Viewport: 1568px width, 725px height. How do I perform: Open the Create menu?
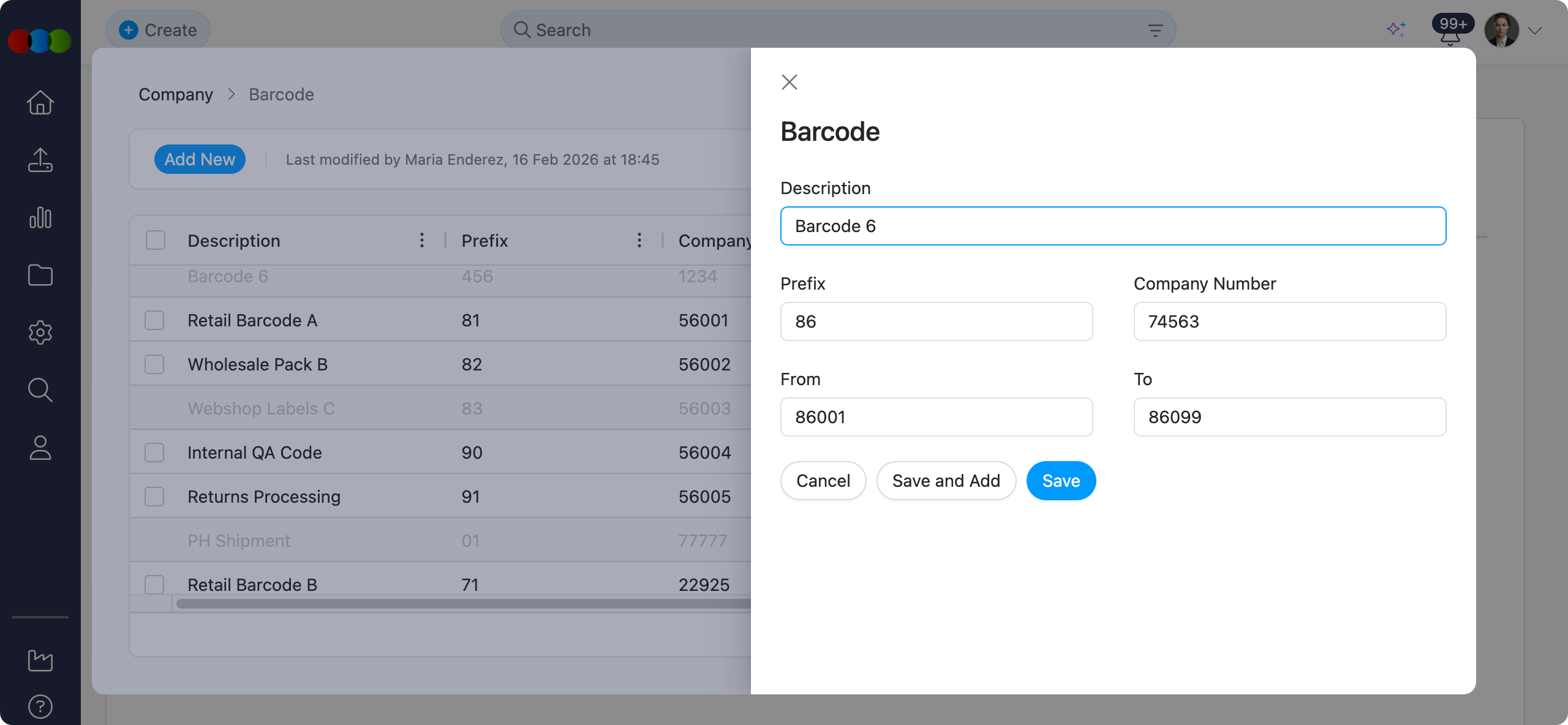(157, 29)
